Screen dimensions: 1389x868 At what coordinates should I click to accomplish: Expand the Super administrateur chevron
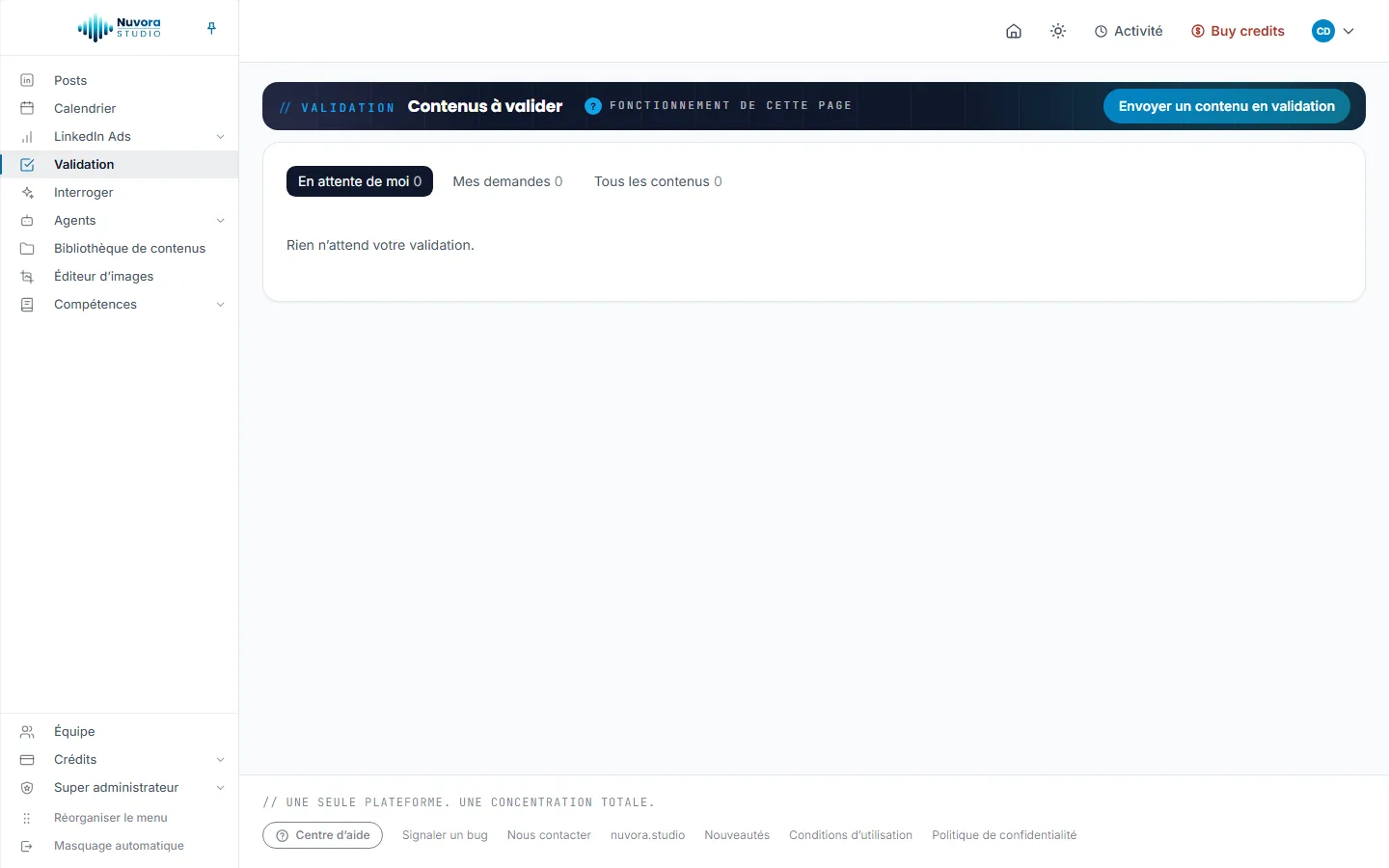pyautogui.click(x=220, y=787)
